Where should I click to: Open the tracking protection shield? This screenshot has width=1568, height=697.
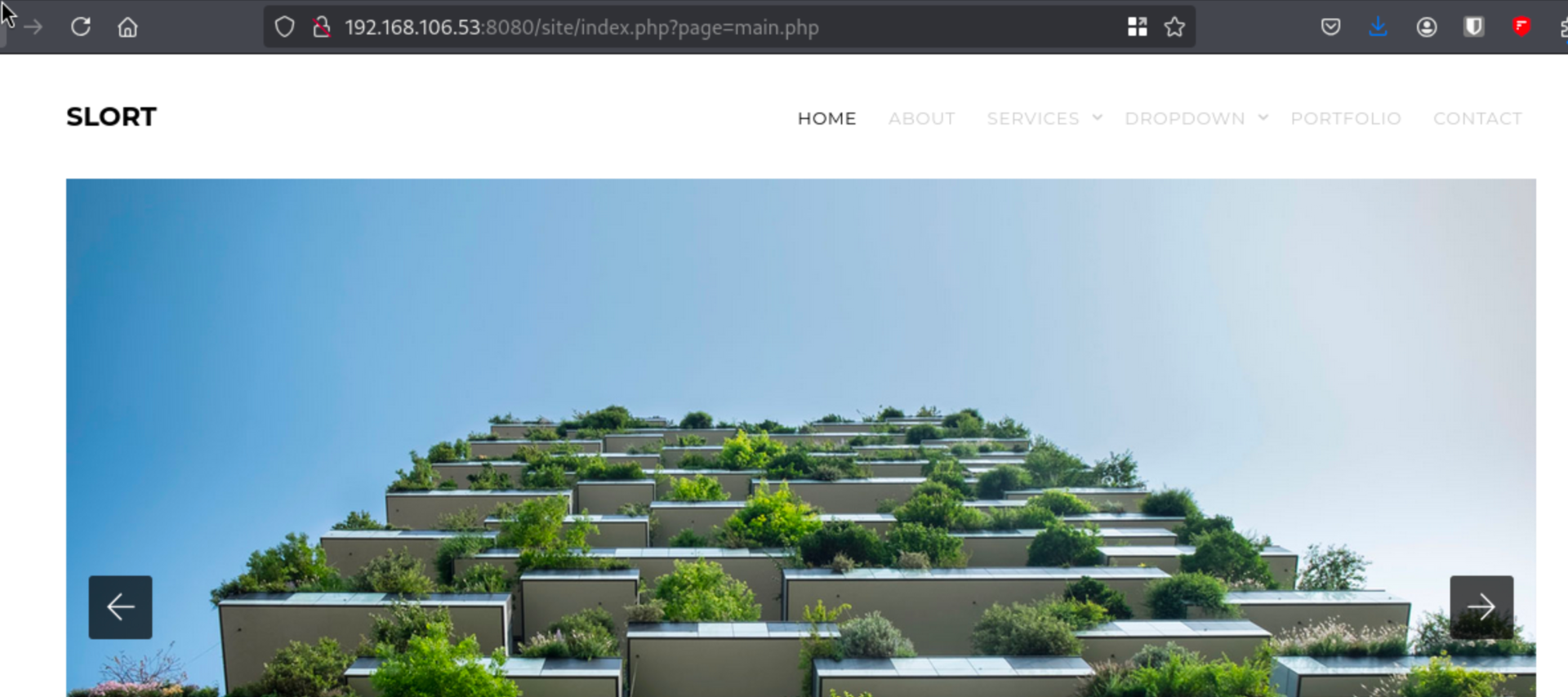point(284,27)
